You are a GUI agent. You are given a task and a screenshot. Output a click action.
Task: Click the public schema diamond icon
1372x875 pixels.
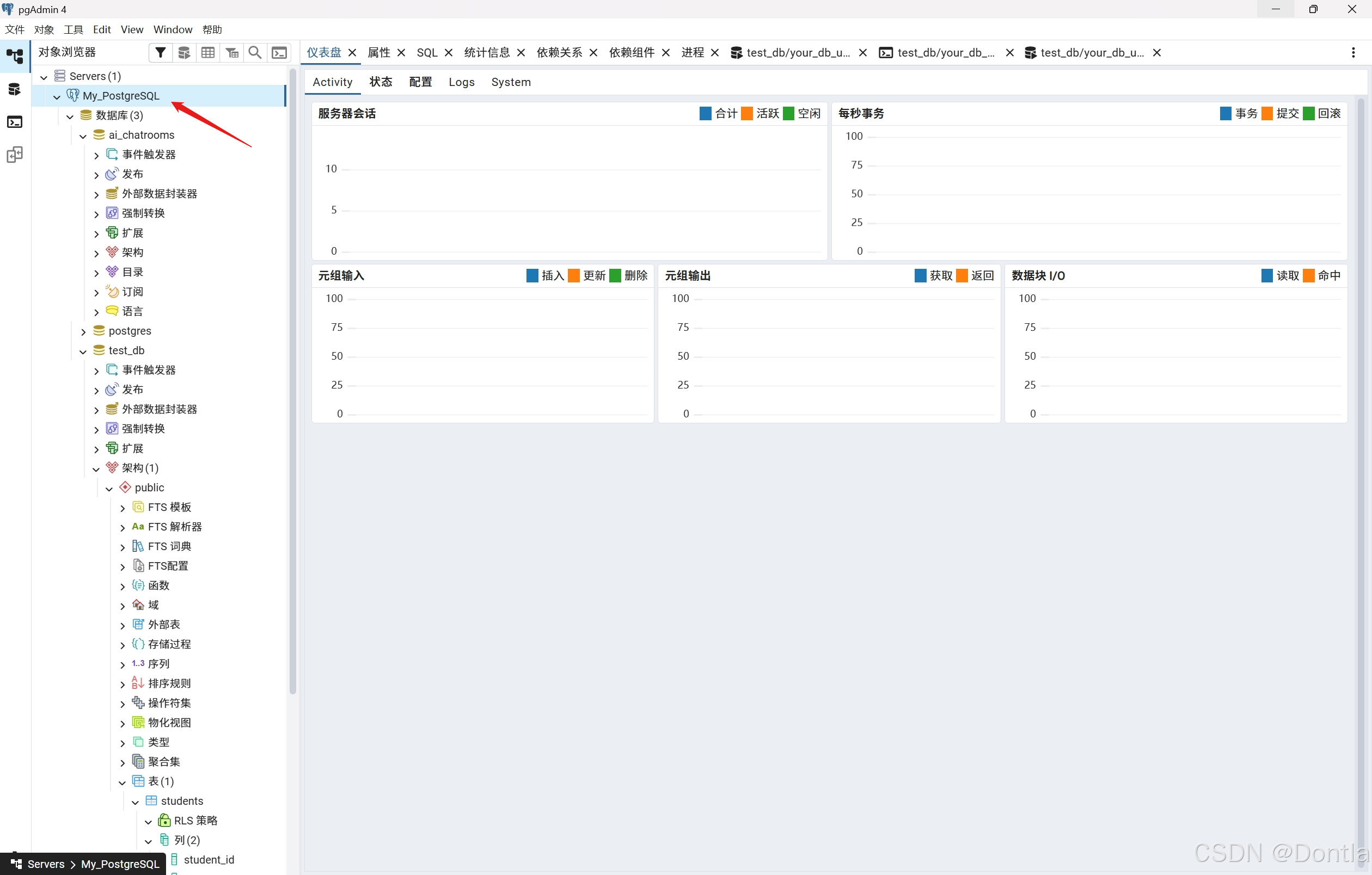pyautogui.click(x=125, y=486)
